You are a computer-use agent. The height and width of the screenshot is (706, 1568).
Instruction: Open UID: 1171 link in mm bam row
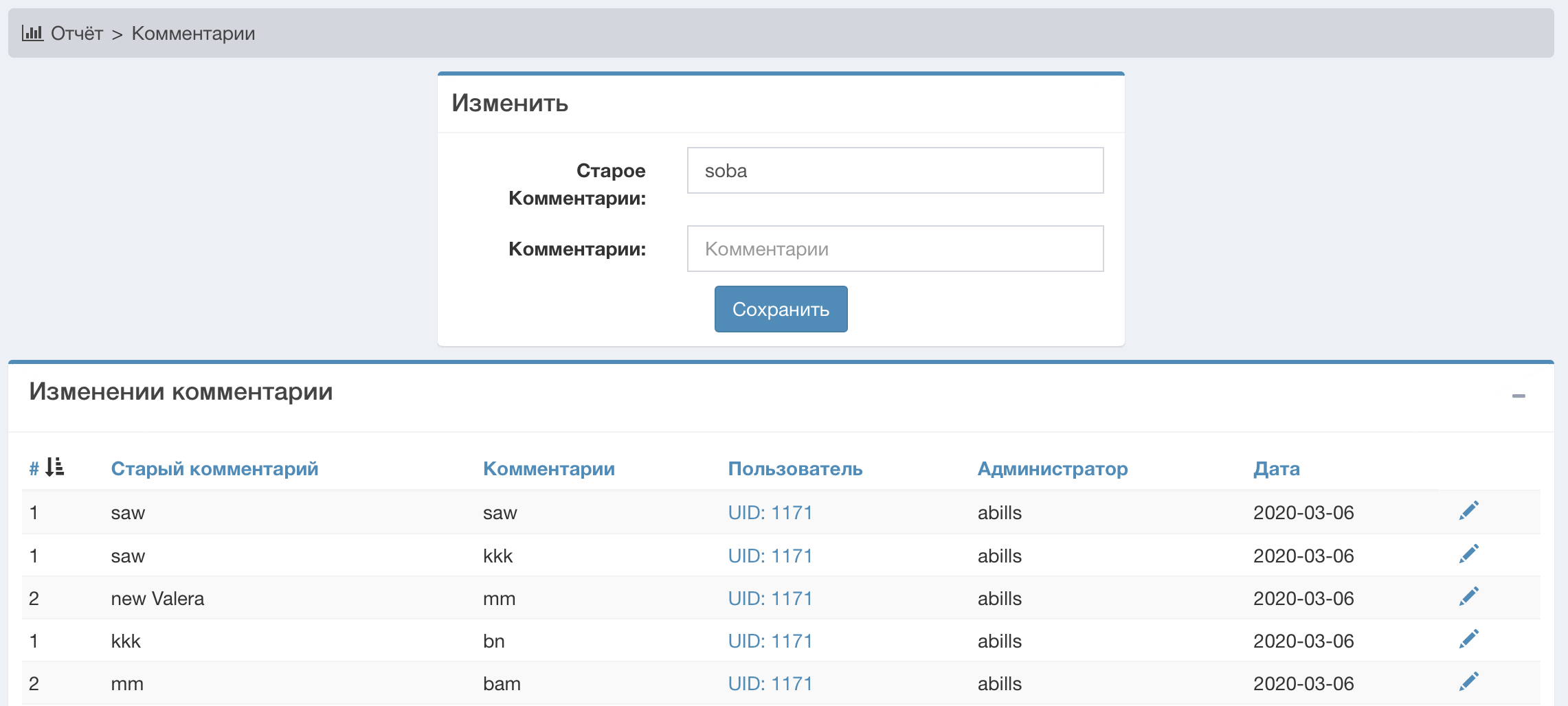click(770, 683)
